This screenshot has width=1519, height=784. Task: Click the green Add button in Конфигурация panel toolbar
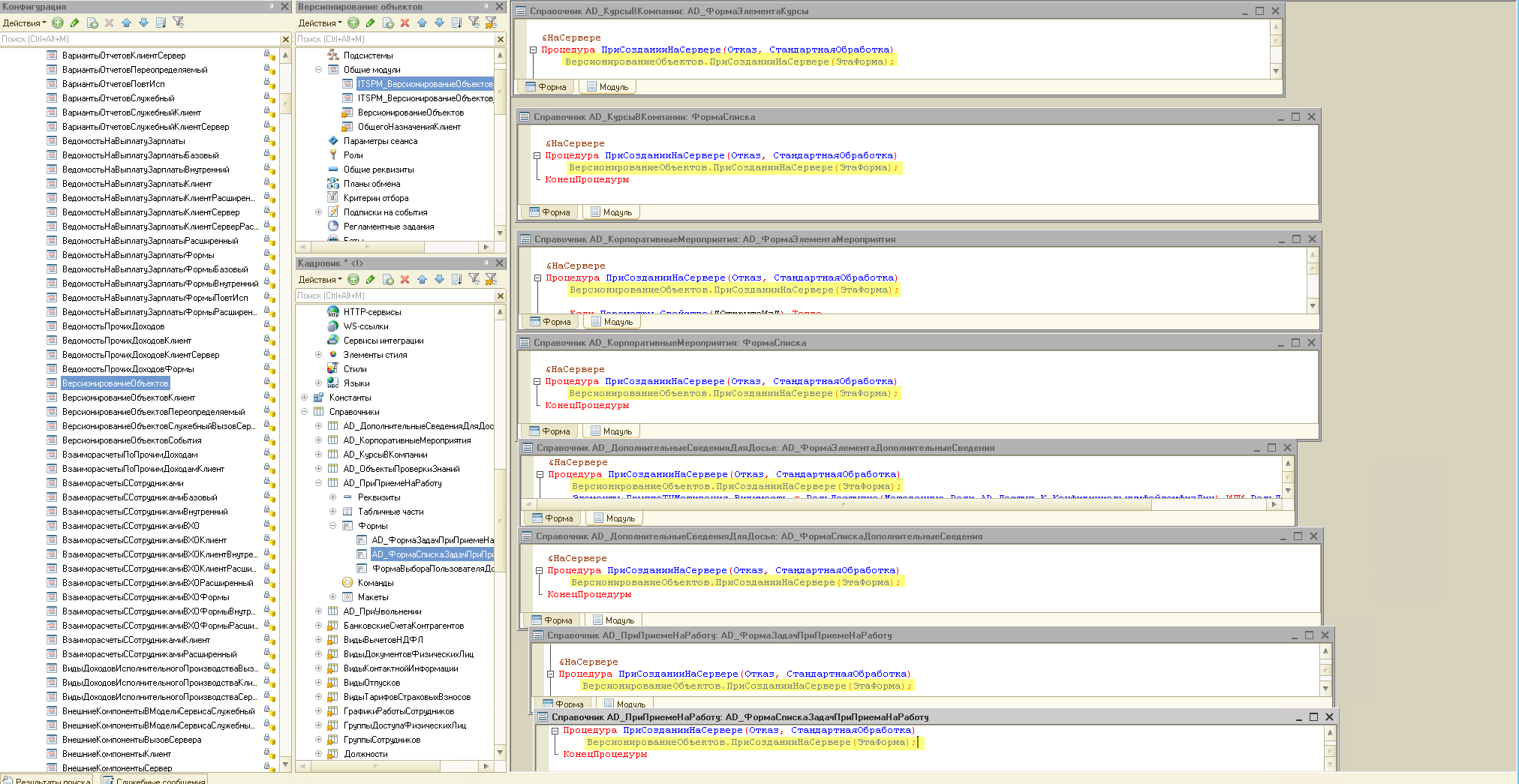tap(58, 23)
